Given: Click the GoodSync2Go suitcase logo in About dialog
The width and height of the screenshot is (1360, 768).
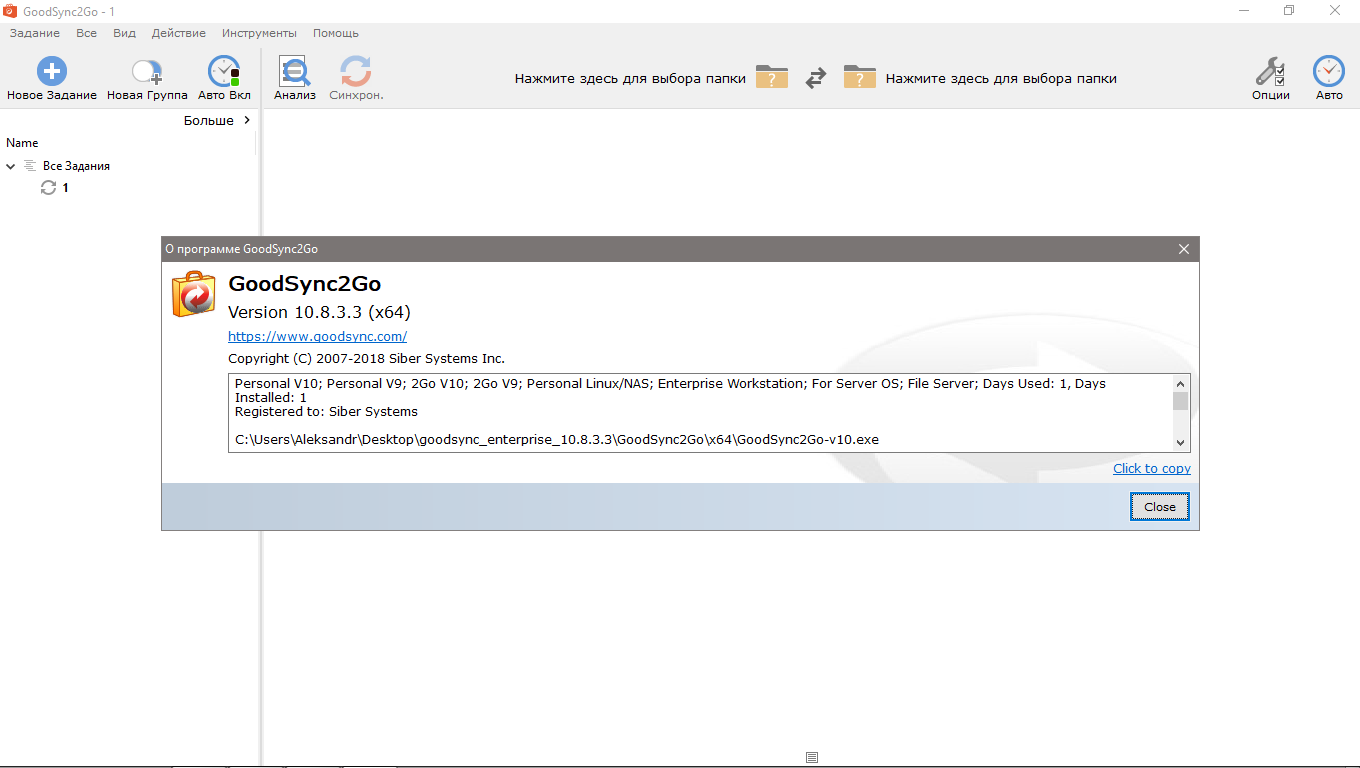Looking at the screenshot, I should (192, 295).
